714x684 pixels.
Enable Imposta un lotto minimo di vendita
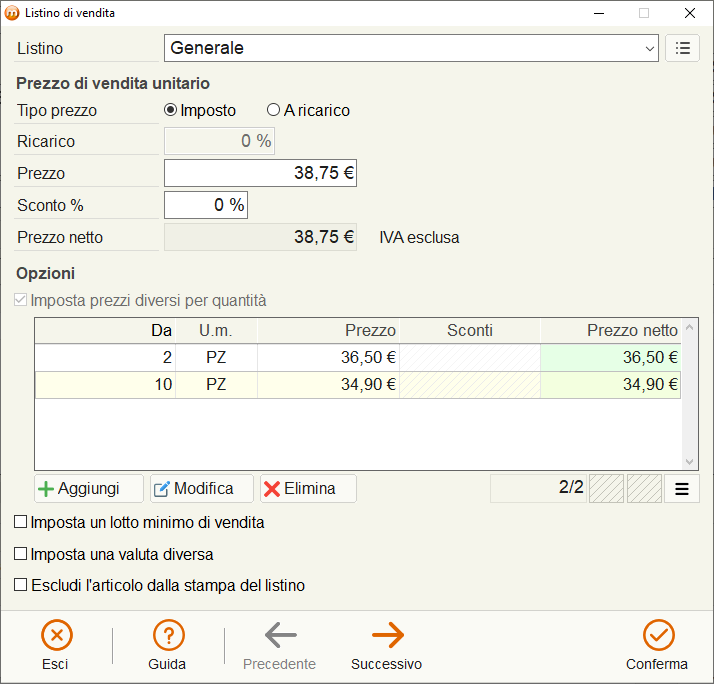click(x=20, y=522)
